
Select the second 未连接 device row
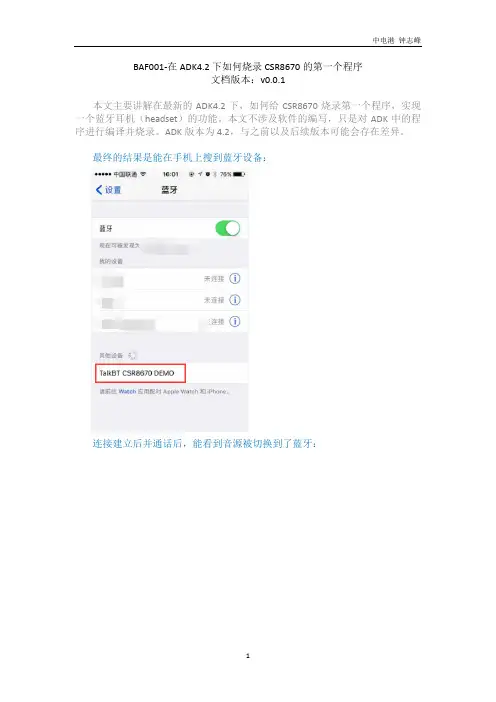[x=170, y=300]
